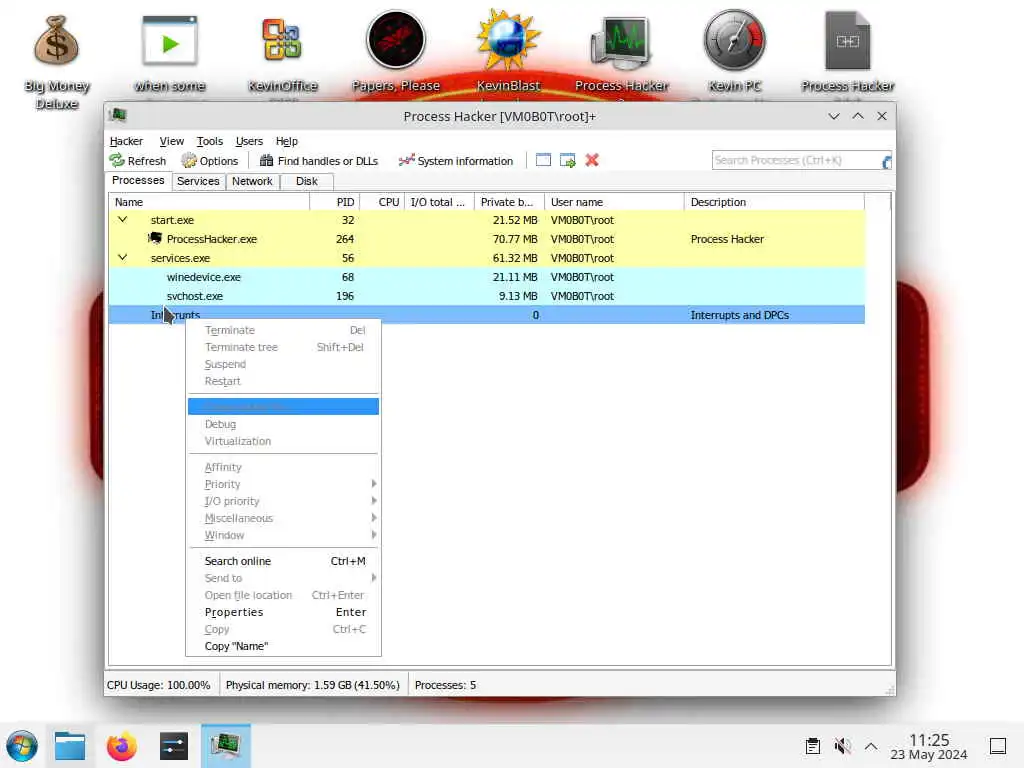Click the find window toolbar icon
The image size is (1024, 768).
(543, 160)
